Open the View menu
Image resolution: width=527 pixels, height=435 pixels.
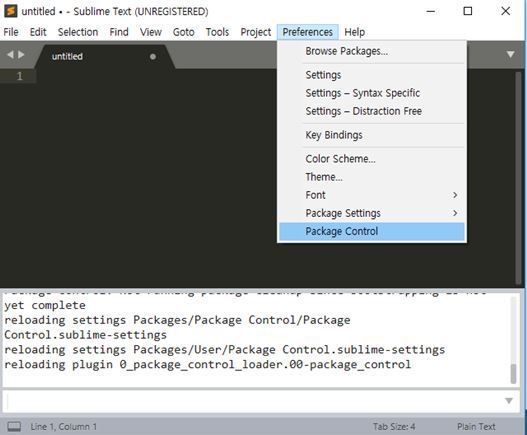(151, 32)
